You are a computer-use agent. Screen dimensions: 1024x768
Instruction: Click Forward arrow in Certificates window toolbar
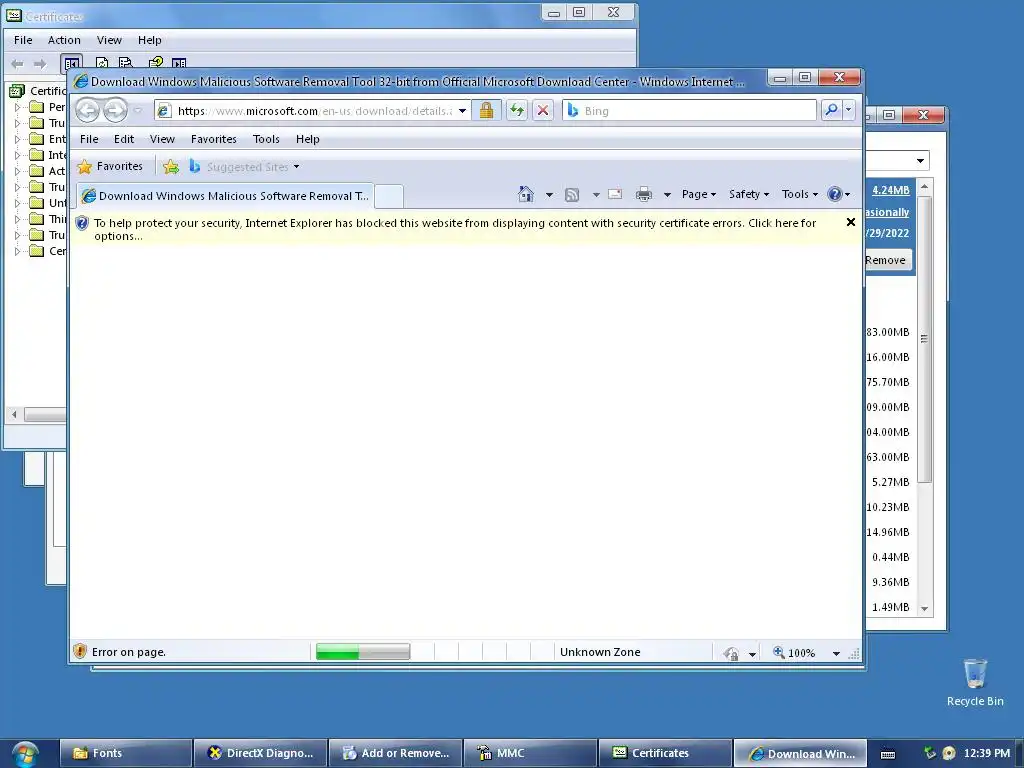40,63
